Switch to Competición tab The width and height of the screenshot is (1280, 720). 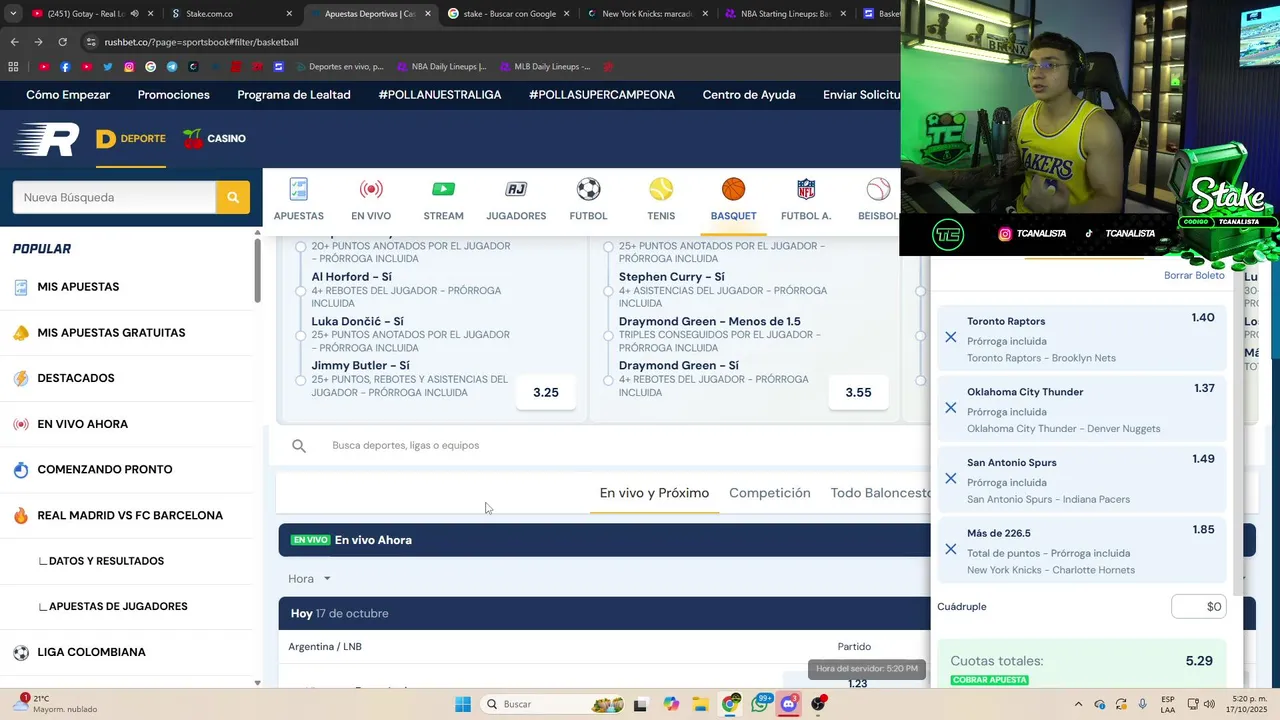(770, 493)
